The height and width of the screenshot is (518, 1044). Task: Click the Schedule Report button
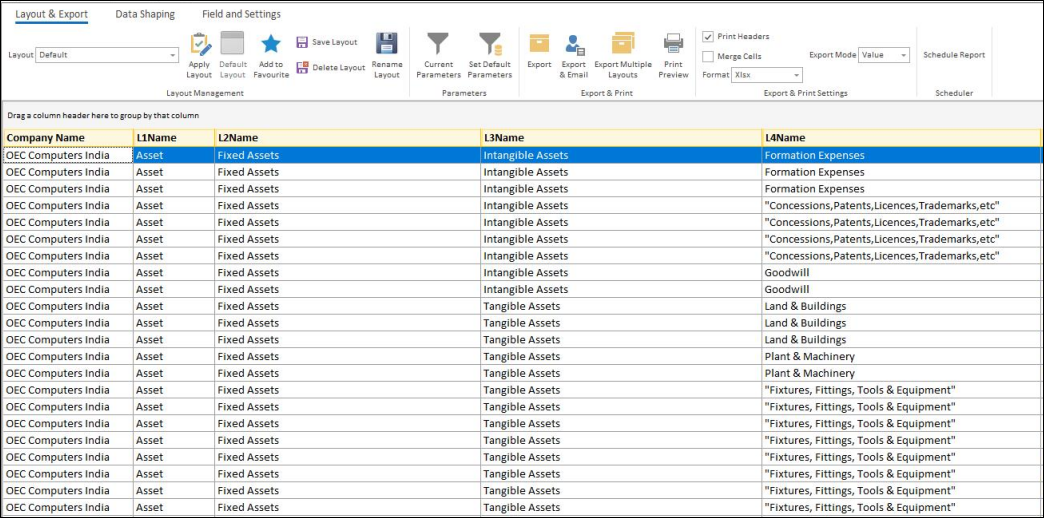pos(953,56)
